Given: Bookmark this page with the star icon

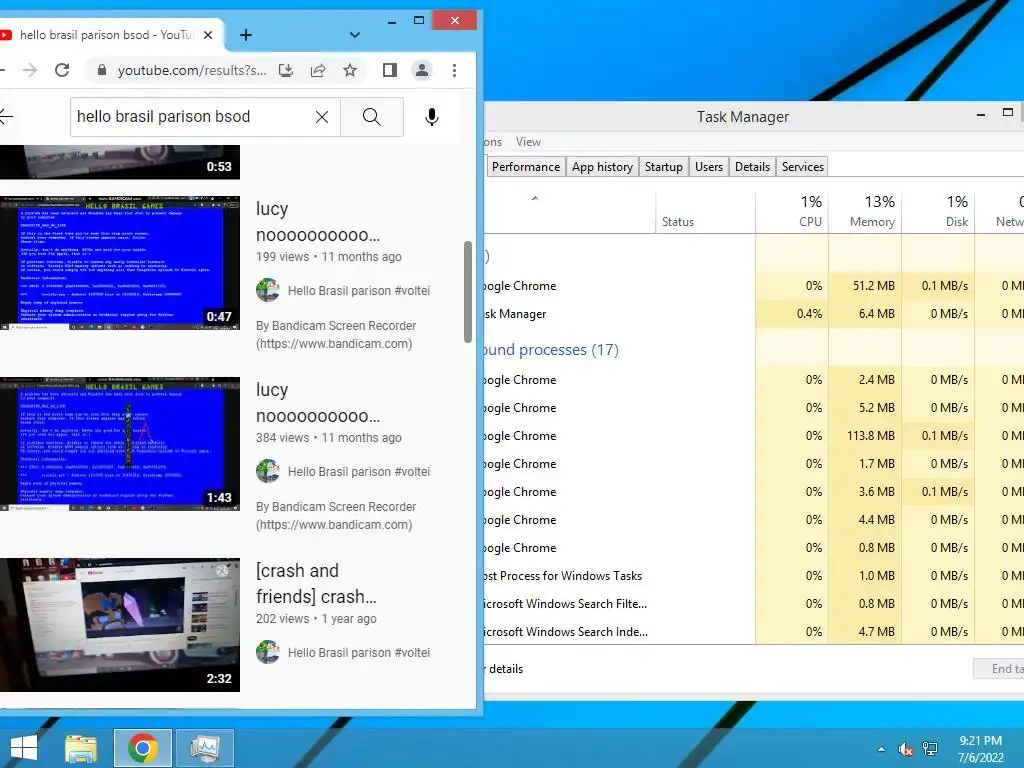Looking at the screenshot, I should point(350,70).
